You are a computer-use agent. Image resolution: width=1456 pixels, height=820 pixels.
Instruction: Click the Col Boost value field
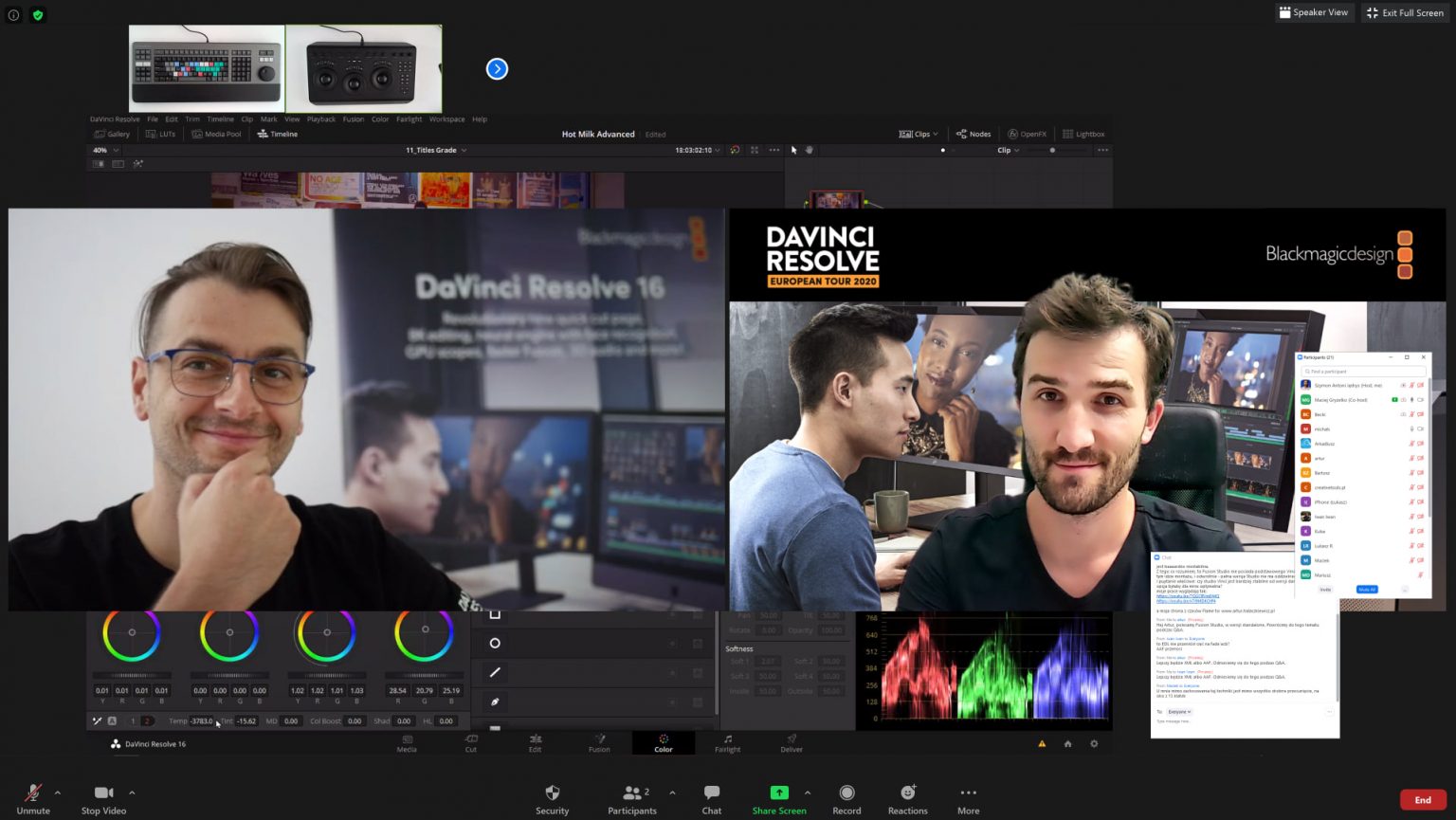click(354, 721)
